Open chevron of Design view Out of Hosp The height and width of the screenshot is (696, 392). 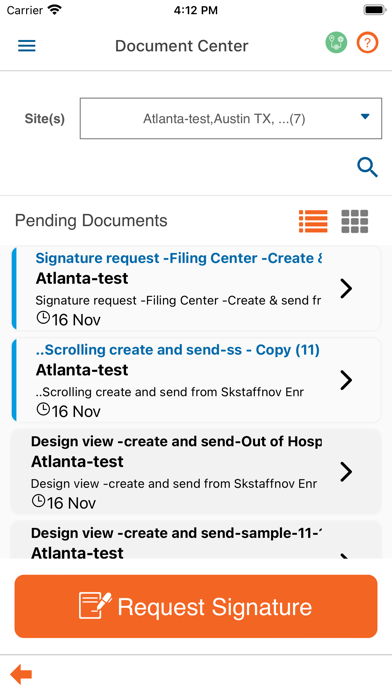tap(346, 471)
